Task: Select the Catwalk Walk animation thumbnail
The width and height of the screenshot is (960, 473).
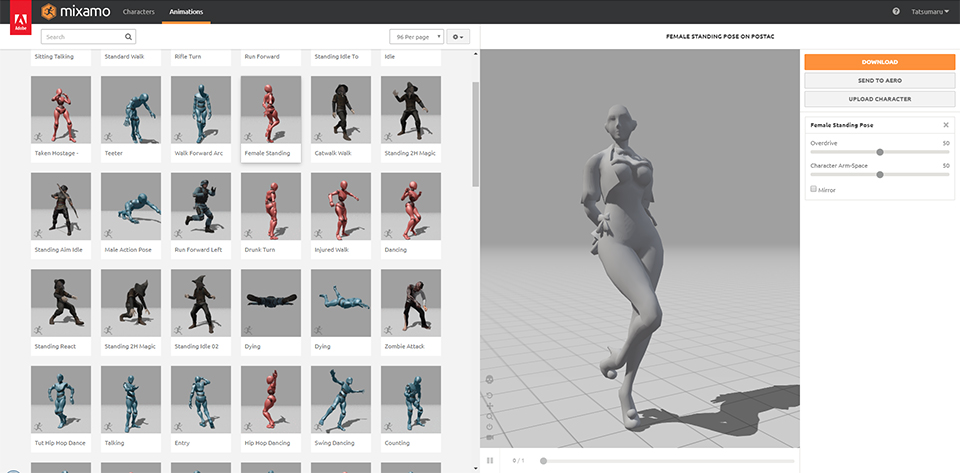Action: 341,110
